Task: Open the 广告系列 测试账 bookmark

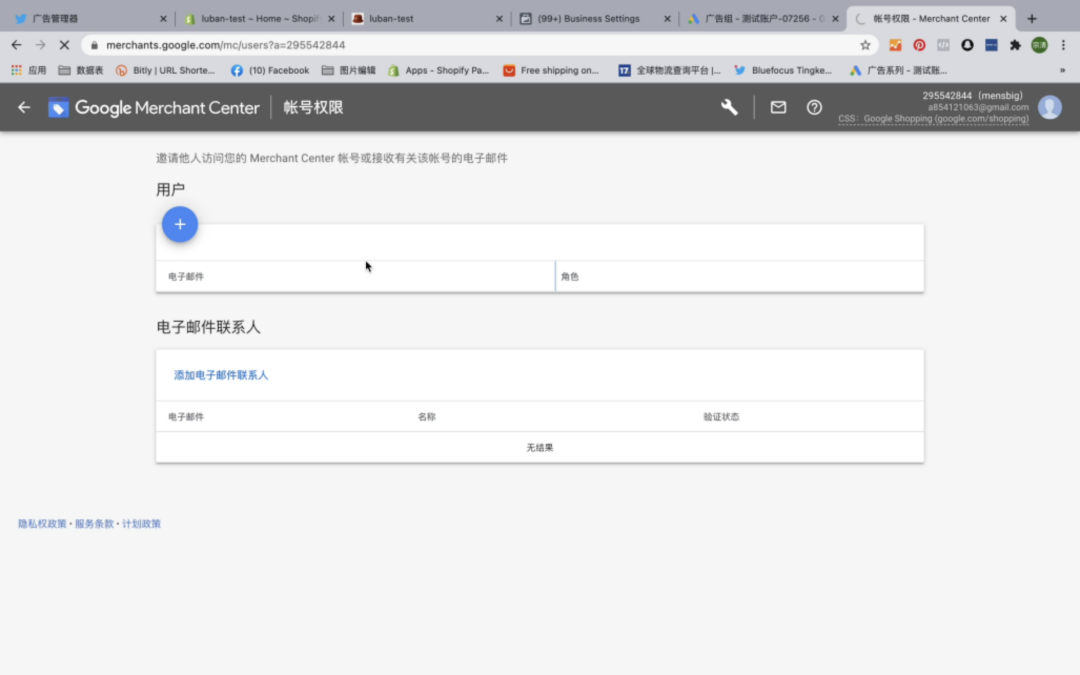Action: [x=898, y=70]
